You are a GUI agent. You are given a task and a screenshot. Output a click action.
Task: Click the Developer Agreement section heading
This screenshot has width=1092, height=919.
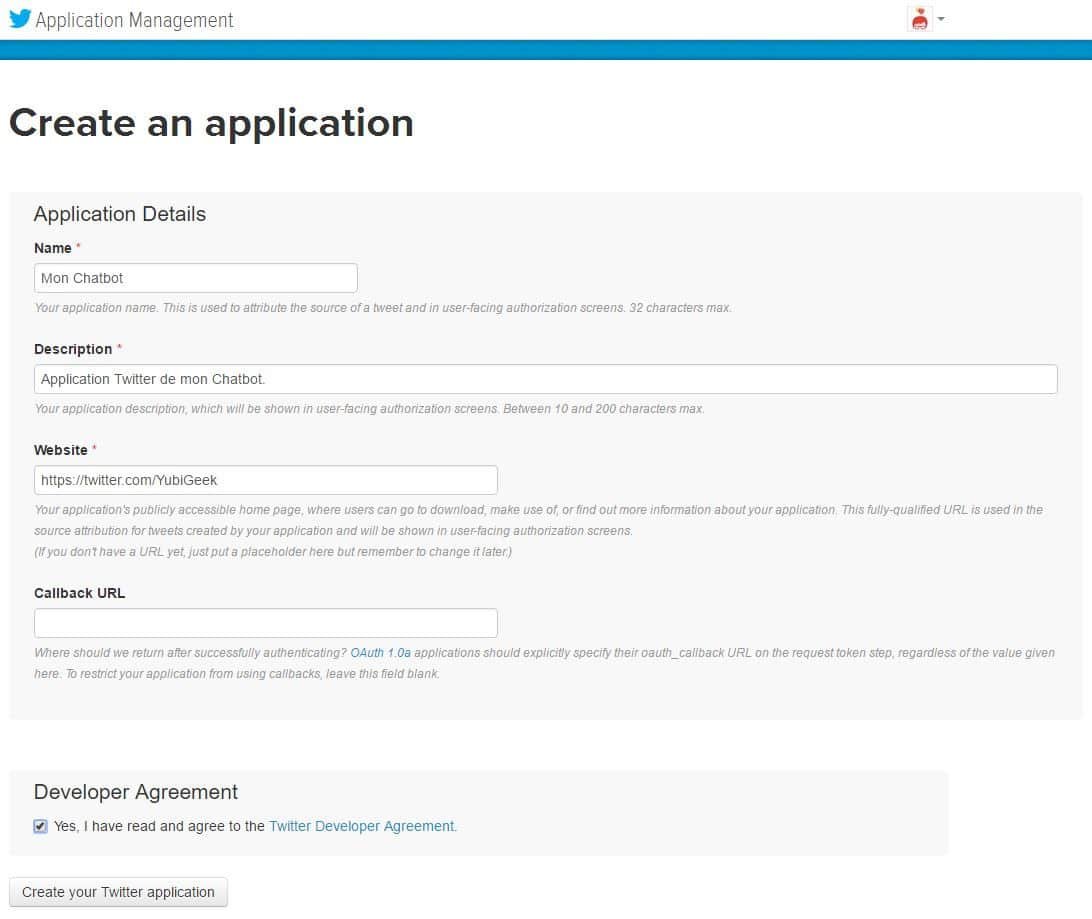pyautogui.click(x=136, y=792)
